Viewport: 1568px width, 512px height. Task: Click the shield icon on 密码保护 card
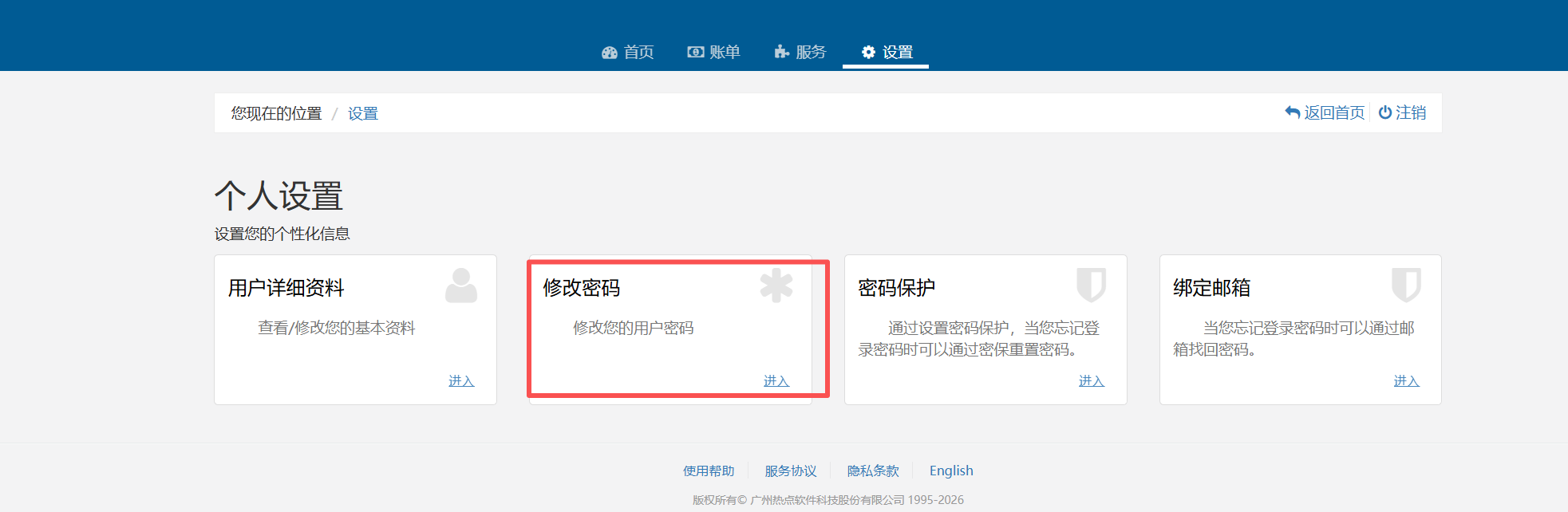coord(1091,285)
